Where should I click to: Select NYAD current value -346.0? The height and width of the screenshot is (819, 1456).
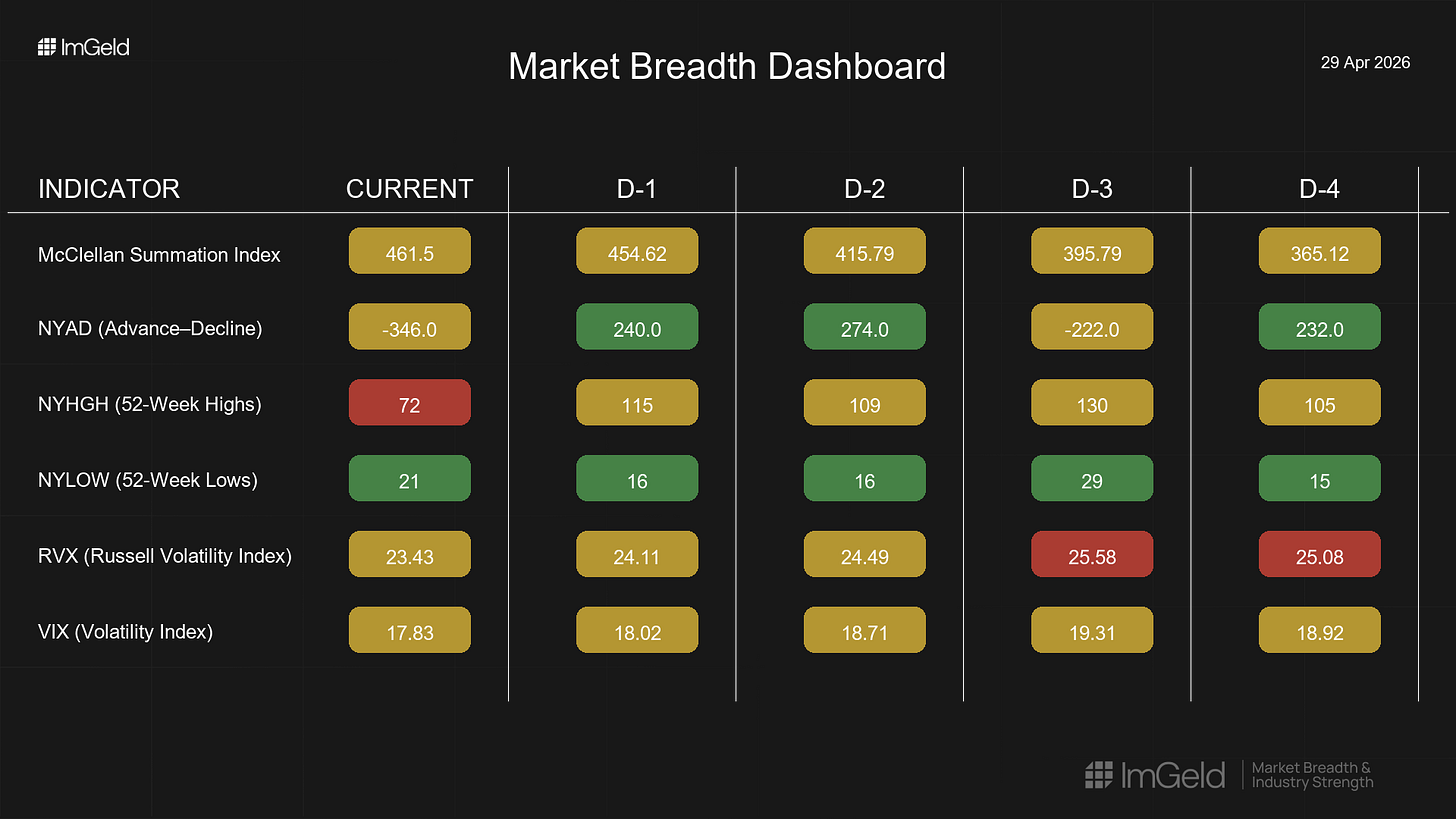[x=409, y=327]
